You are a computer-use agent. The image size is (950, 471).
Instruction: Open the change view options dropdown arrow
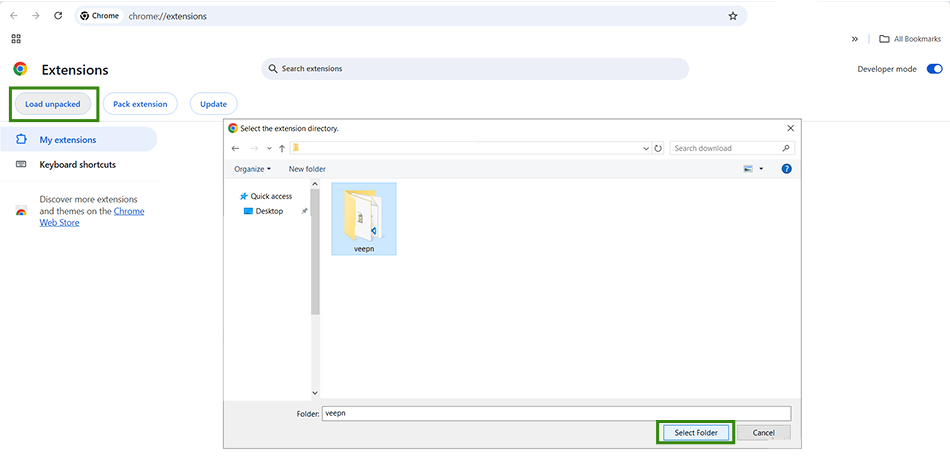(761, 169)
